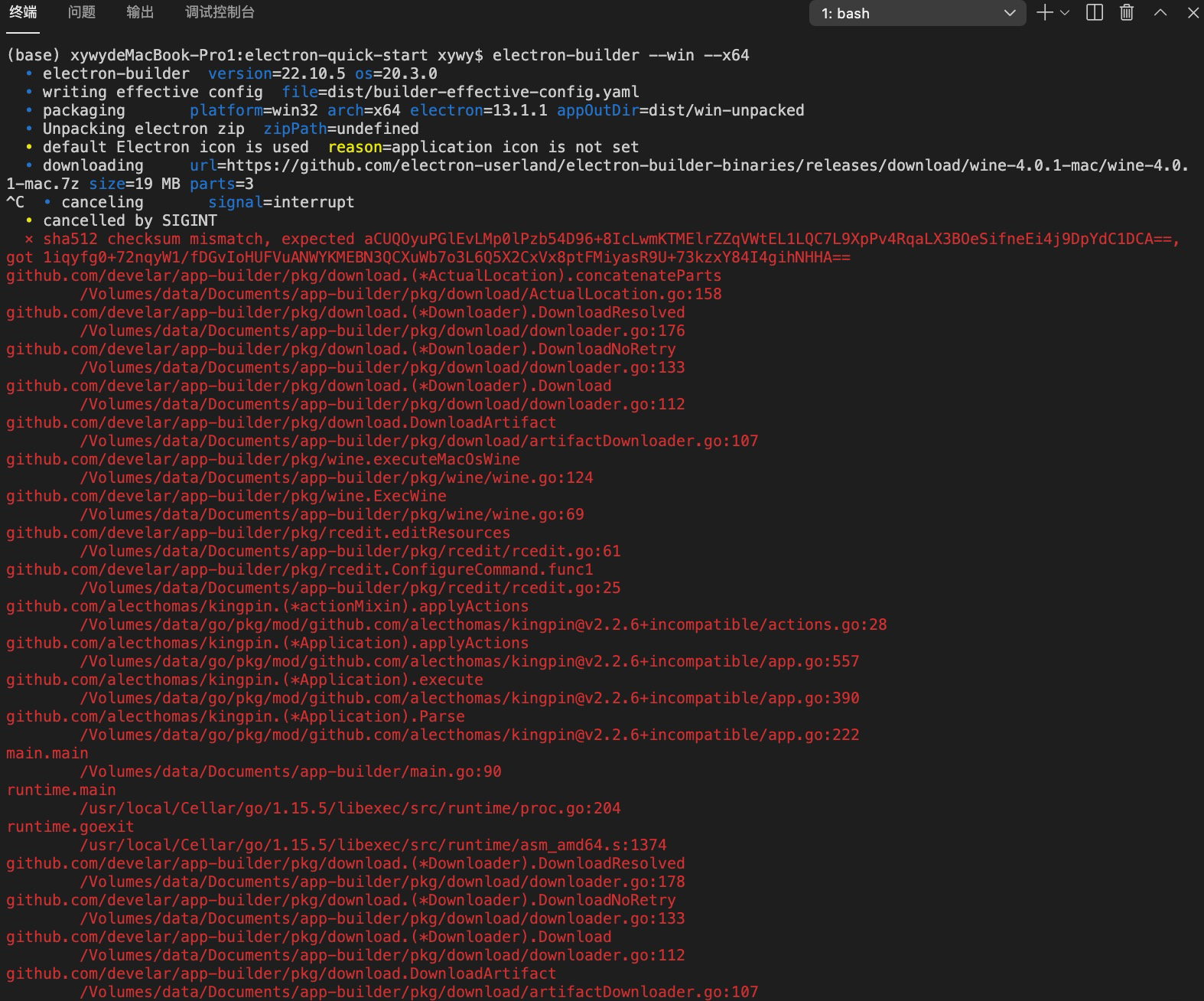Click 'electron=13.1.1' text
Image resolution: width=1204 pixels, height=1001 pixels.
[x=479, y=110]
